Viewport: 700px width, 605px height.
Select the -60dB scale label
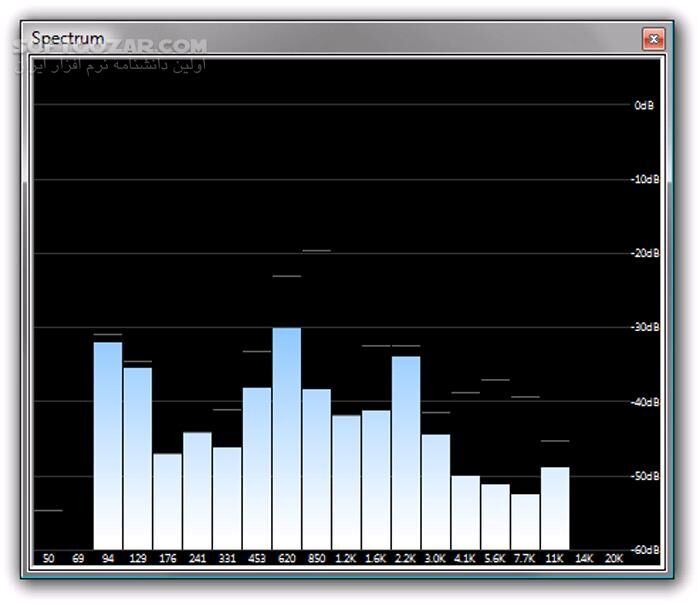click(643, 550)
